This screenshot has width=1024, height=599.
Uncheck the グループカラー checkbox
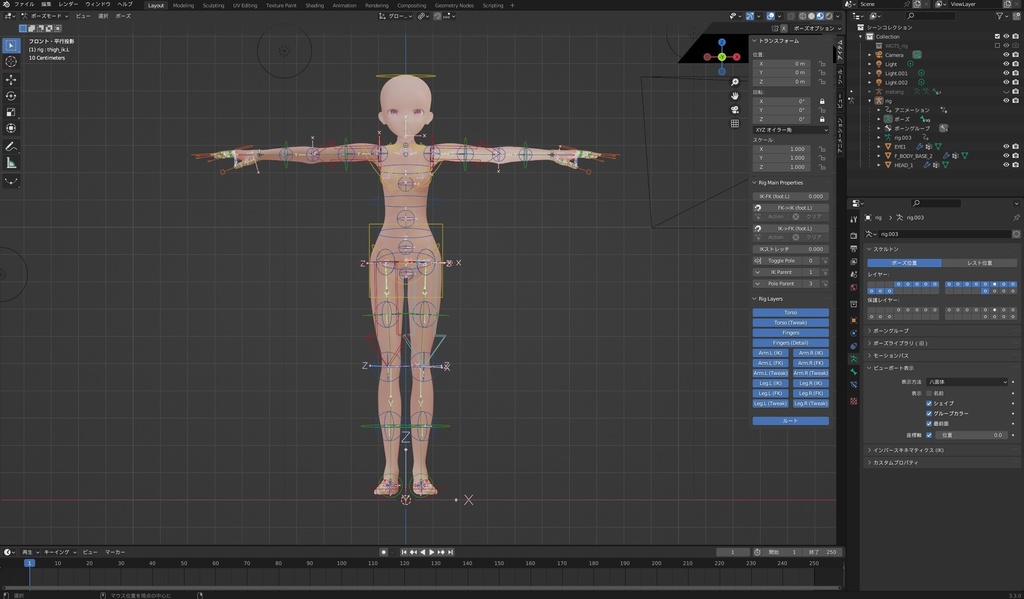point(929,413)
